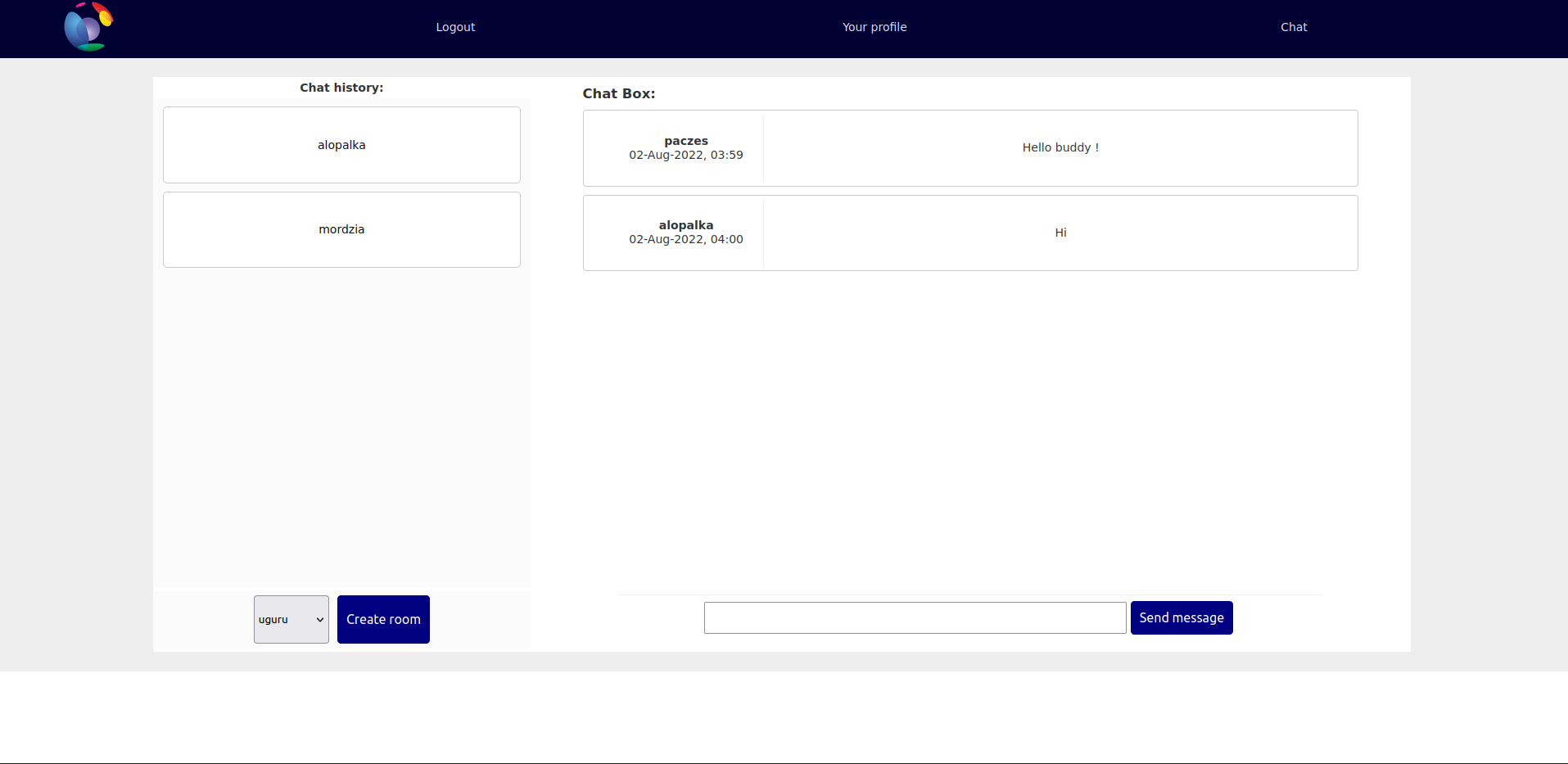The width and height of the screenshot is (1568, 764).
Task: Click the timestamp 02-Aug-2022, 03:59
Action: [686, 155]
